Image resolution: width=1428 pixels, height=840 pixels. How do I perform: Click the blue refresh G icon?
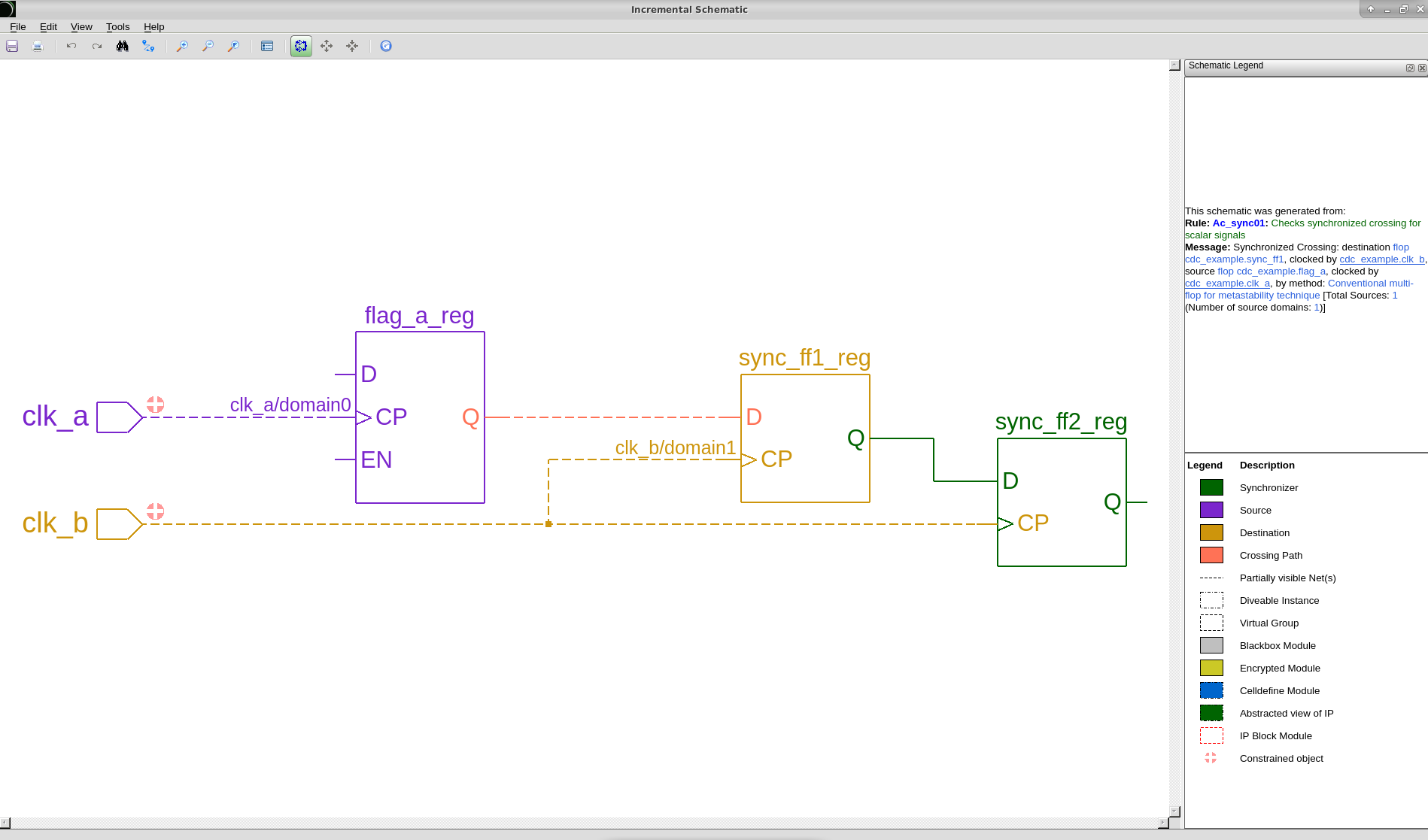click(x=386, y=46)
